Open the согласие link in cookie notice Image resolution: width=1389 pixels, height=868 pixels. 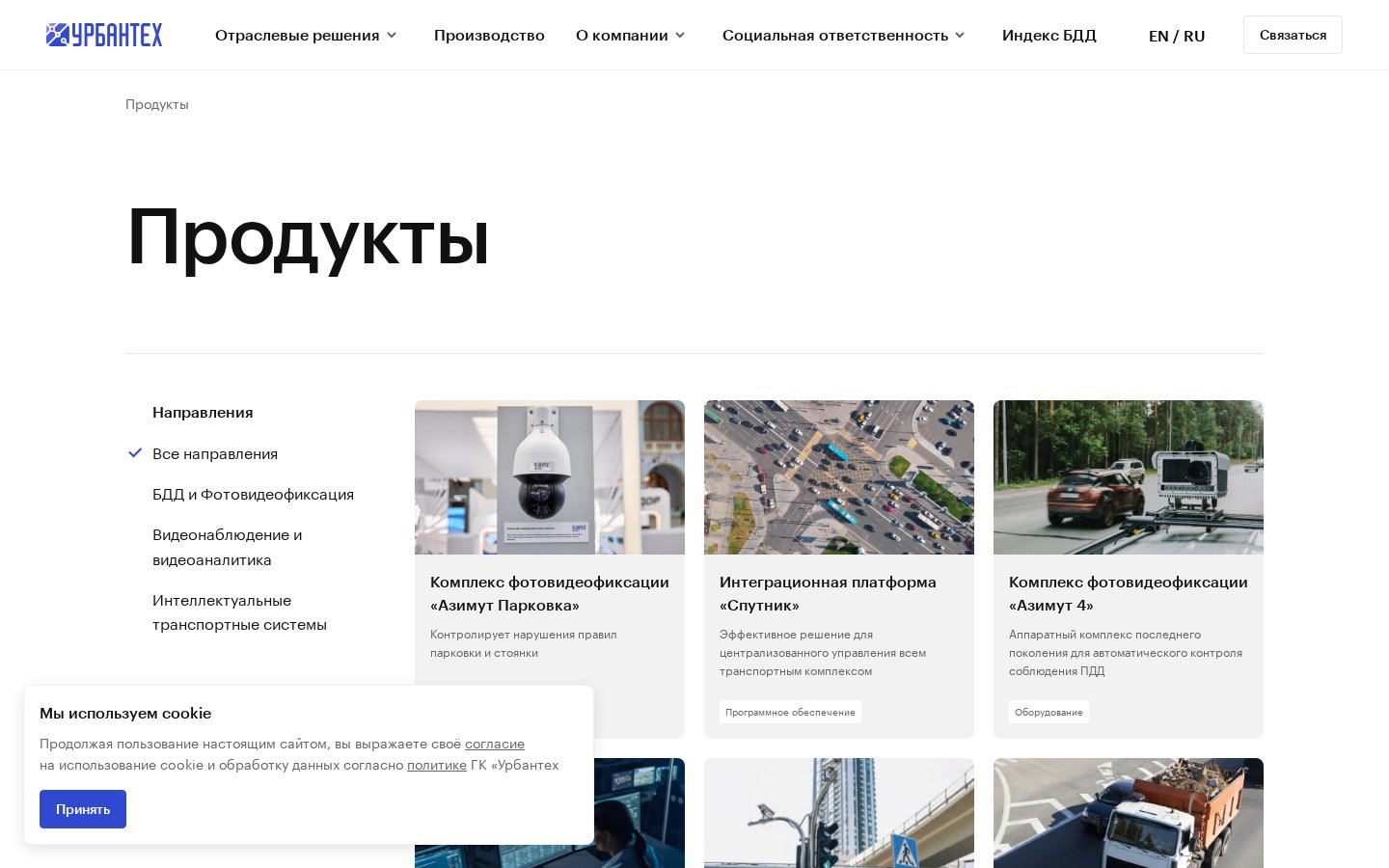tap(495, 744)
